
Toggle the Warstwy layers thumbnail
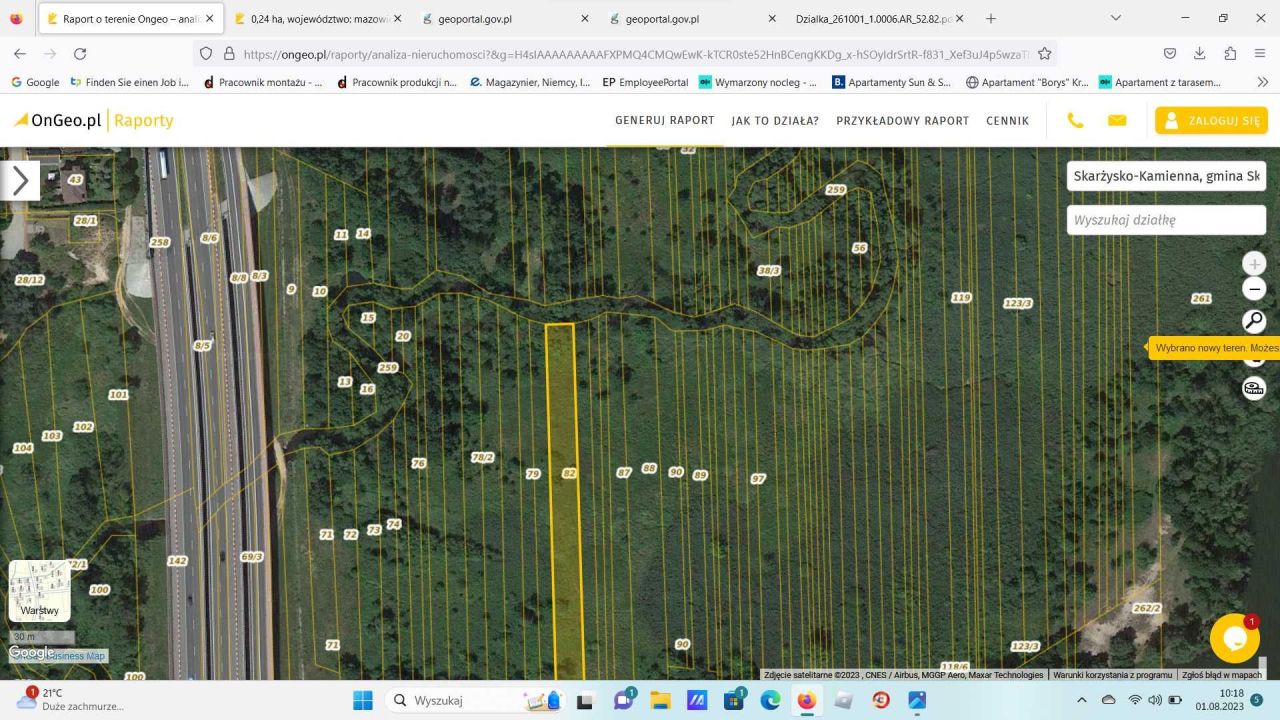[40, 590]
